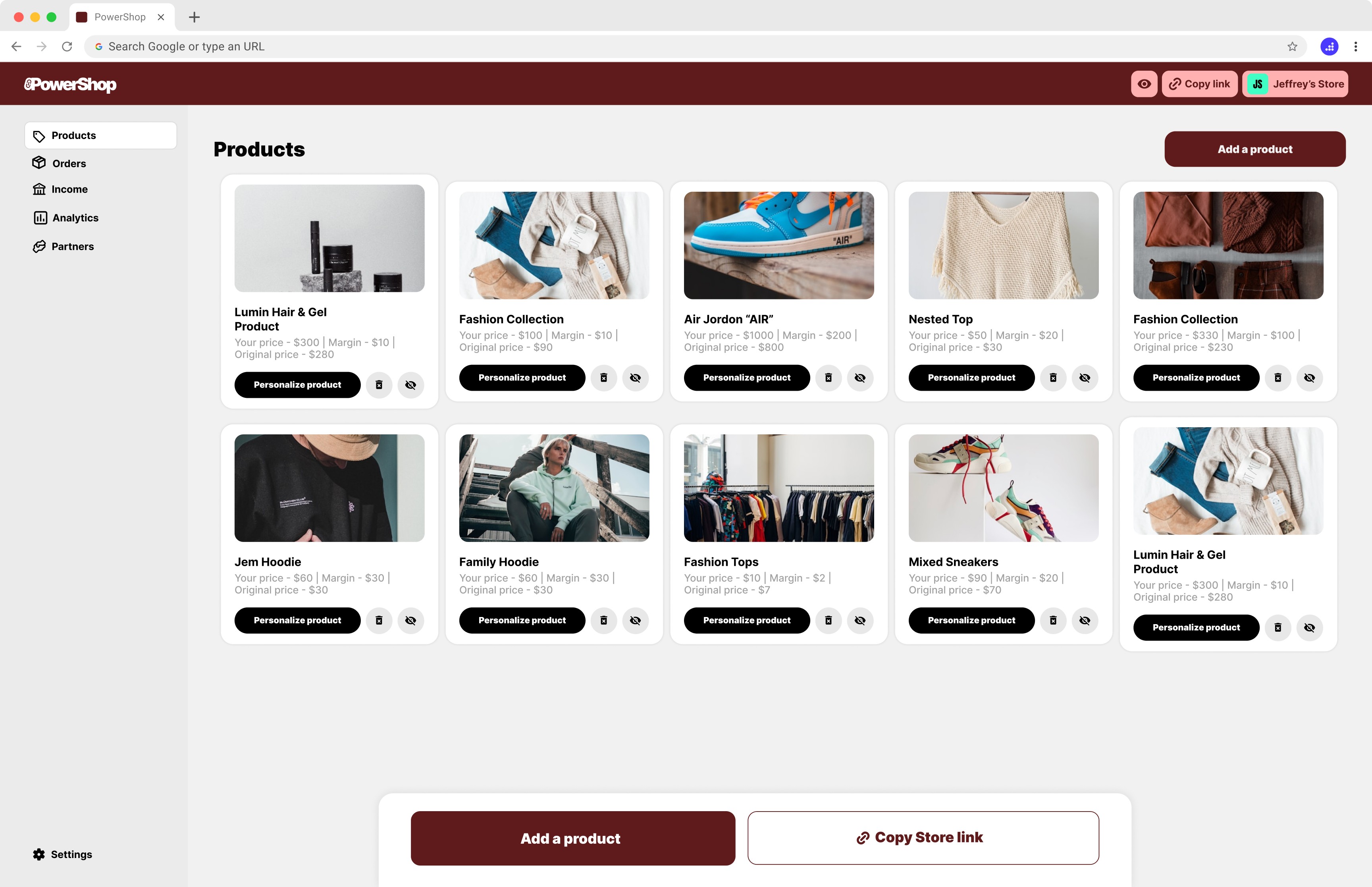Hide the first Lumin Hair & Gel Product
The height and width of the screenshot is (887, 1372).
coord(410,385)
